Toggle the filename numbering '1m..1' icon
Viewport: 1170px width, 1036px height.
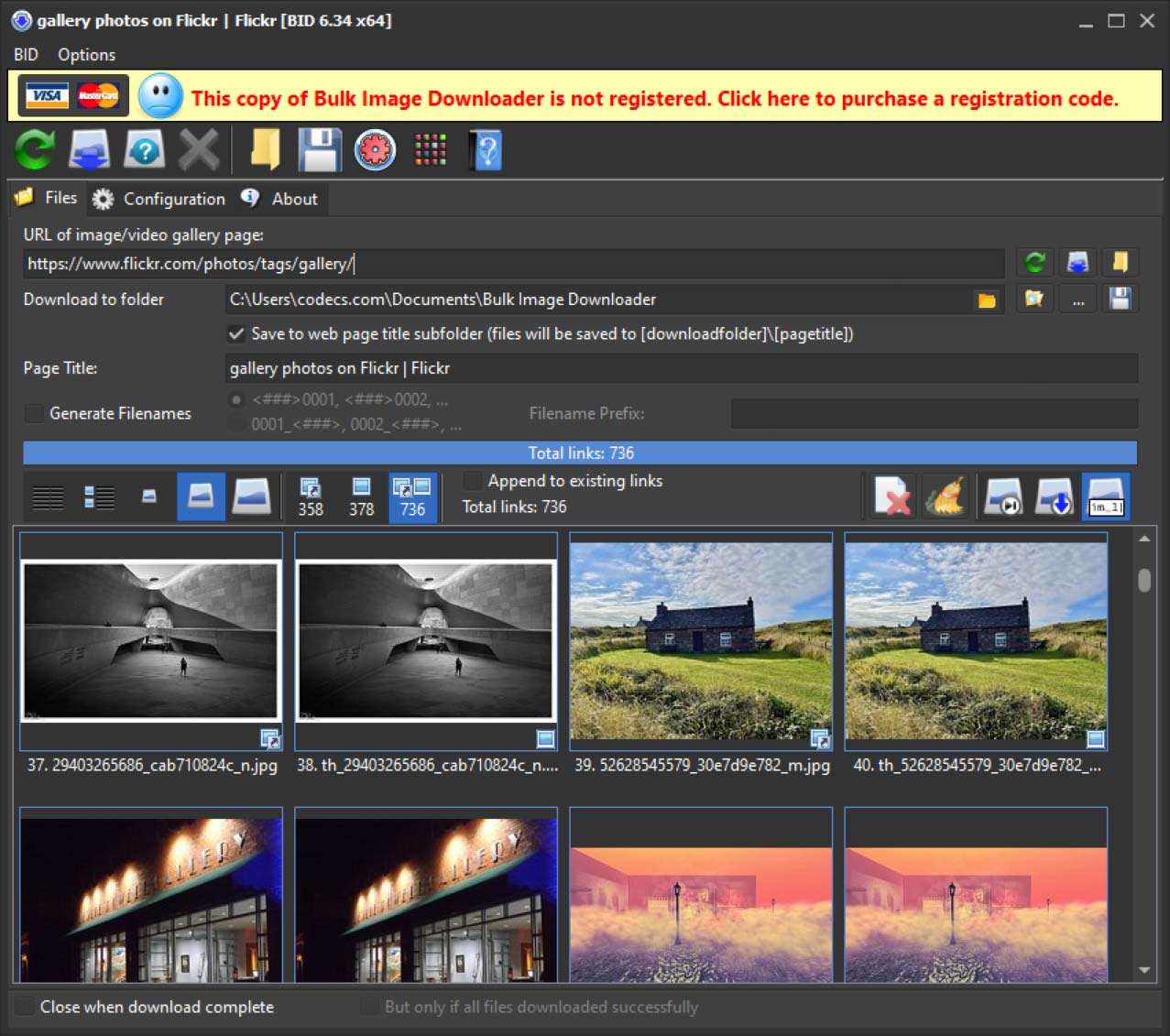point(1106,496)
